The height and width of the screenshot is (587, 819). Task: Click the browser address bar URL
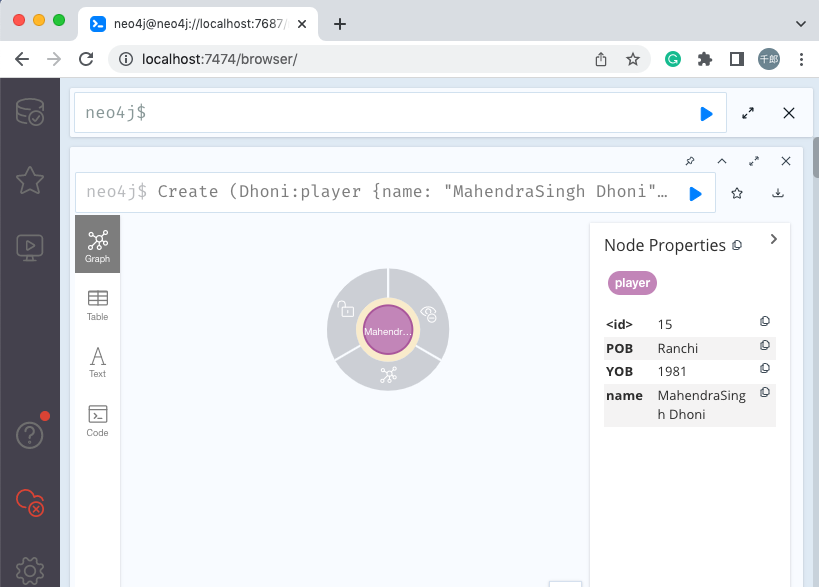tap(219, 59)
